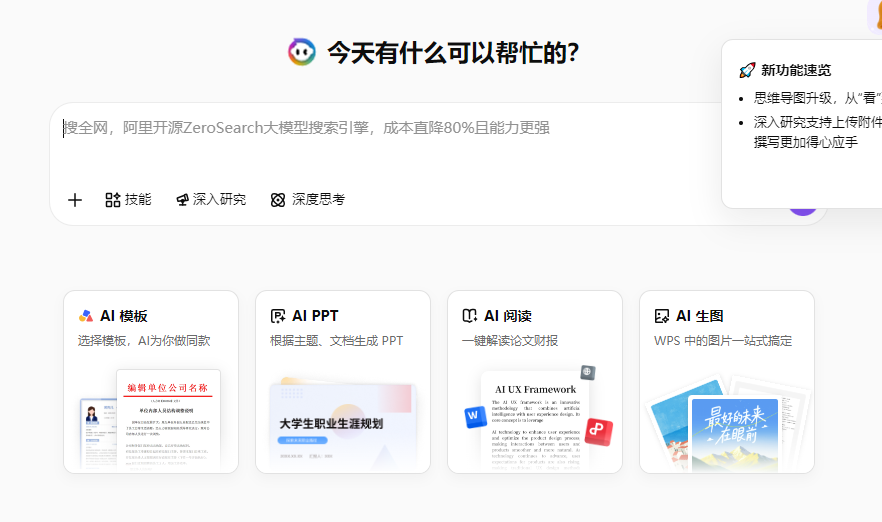Toggle the 深入研究 mode
This screenshot has height=522, width=882.
210,200
